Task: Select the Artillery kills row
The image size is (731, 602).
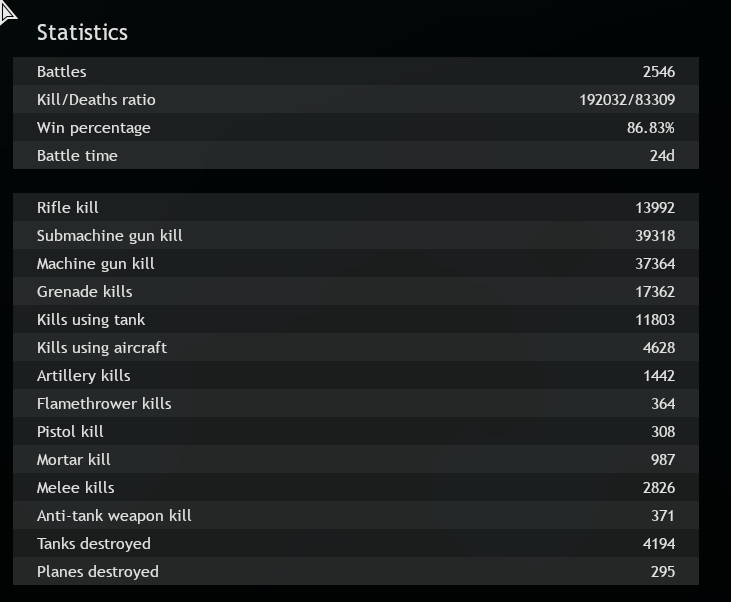Action: [x=356, y=376]
